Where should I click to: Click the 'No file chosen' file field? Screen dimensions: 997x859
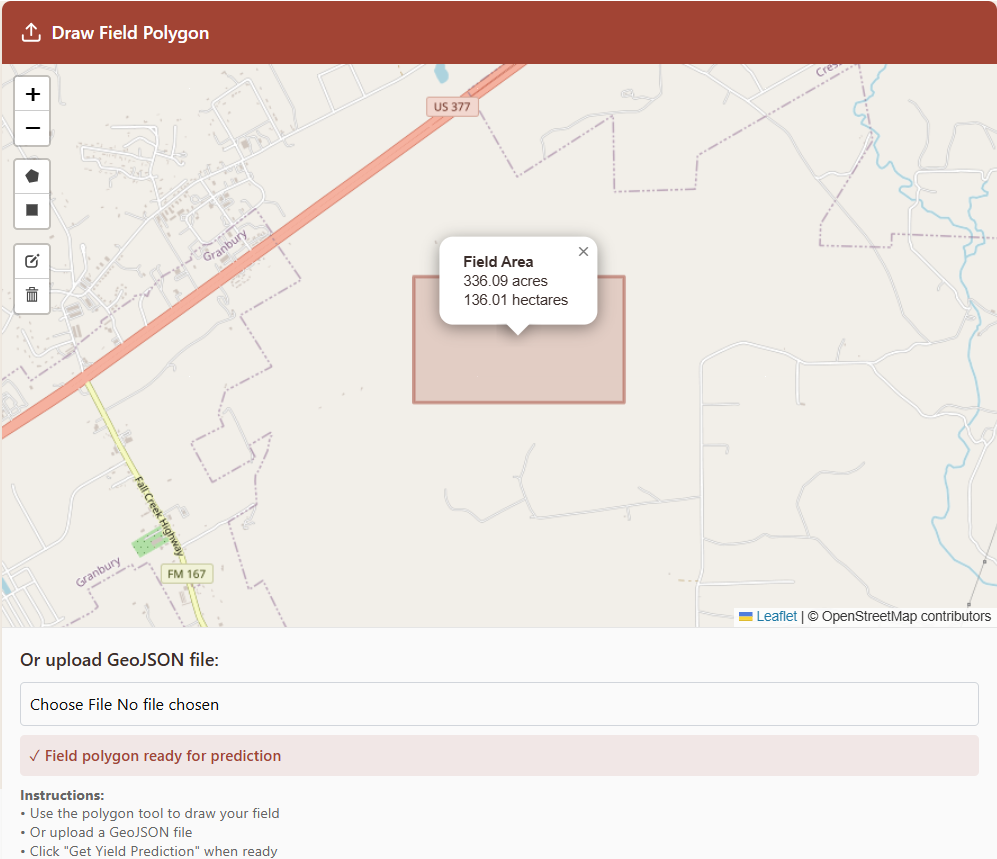coord(168,705)
